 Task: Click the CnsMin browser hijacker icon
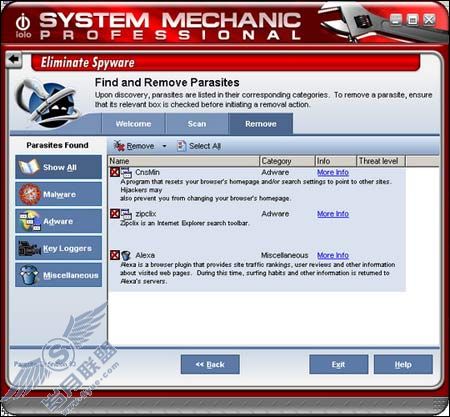(126, 173)
